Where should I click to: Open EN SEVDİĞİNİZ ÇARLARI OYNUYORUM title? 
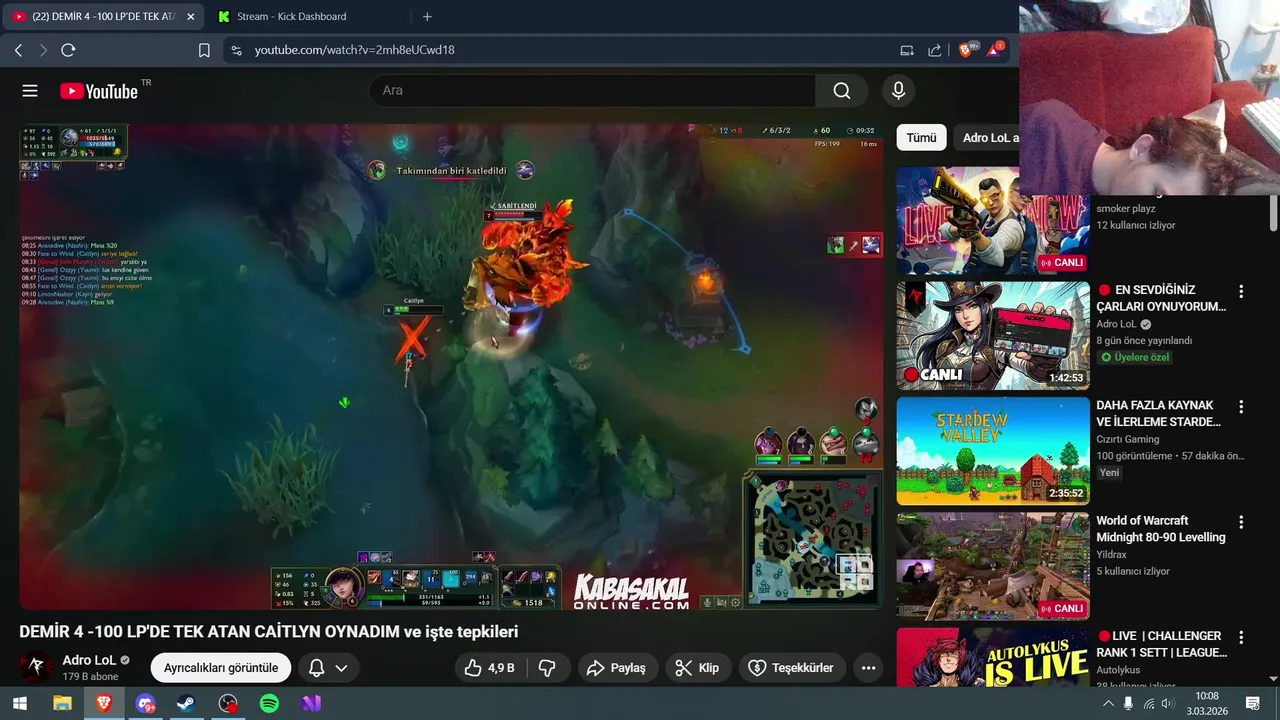coord(1162,298)
